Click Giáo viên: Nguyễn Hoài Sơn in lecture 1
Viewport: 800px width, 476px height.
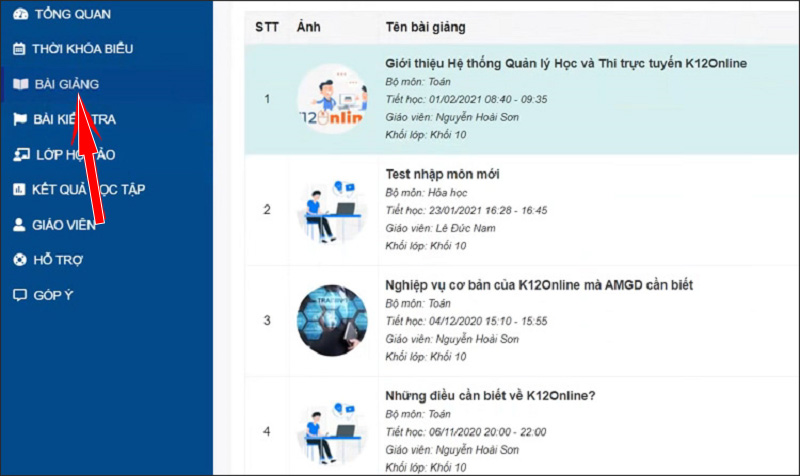tap(452, 117)
